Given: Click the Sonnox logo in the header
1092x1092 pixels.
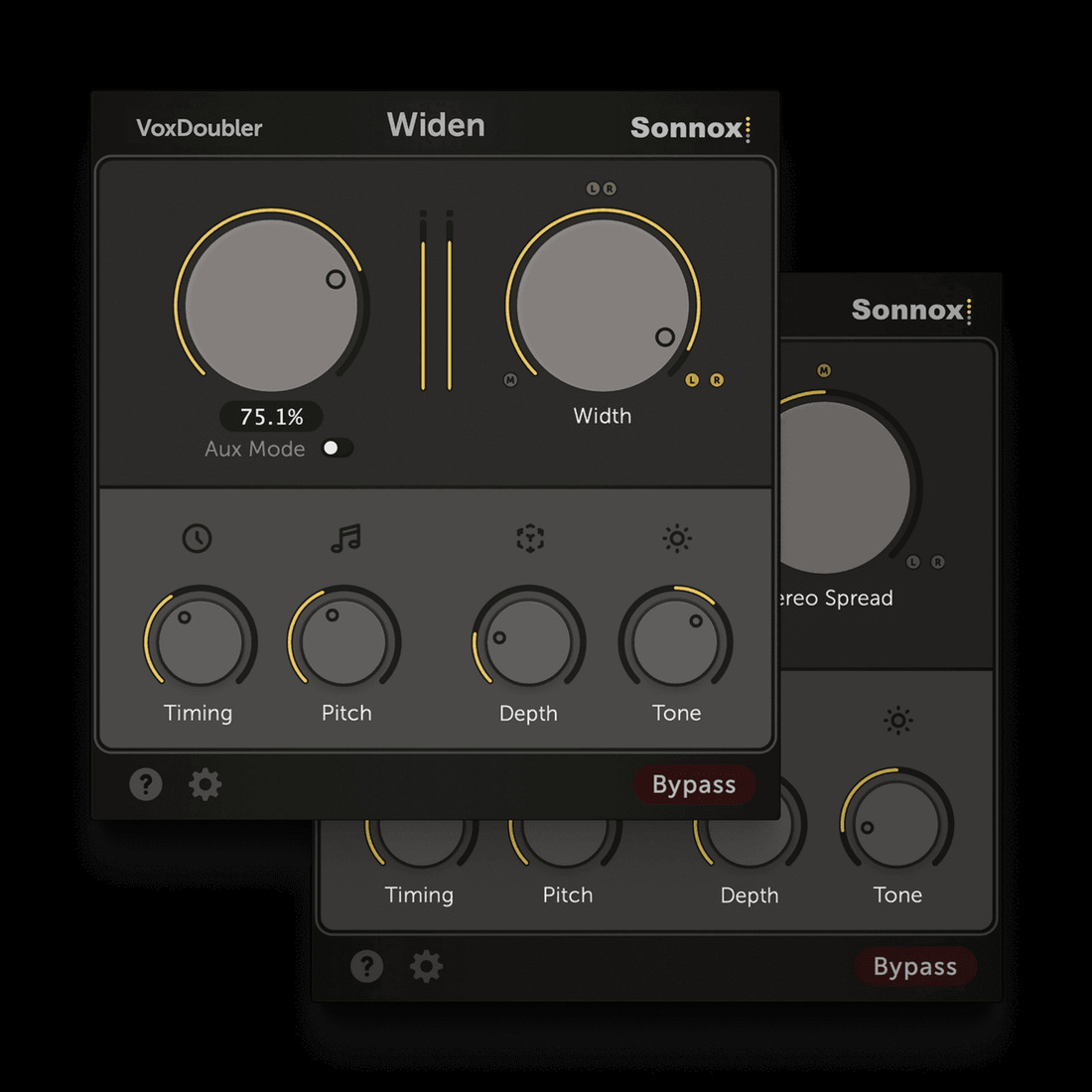Looking at the screenshot, I should (x=689, y=128).
